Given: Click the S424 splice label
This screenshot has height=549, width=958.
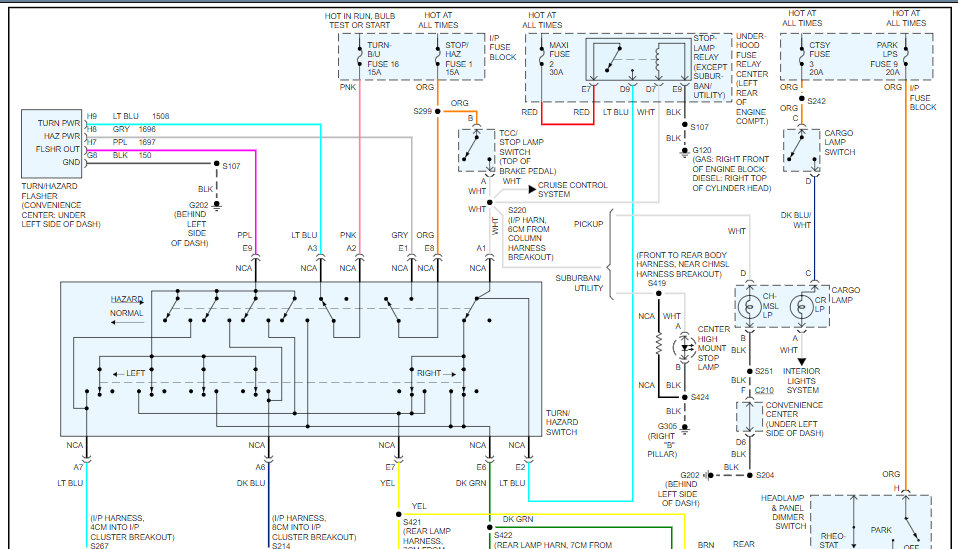Looking at the screenshot, I should 700,397.
